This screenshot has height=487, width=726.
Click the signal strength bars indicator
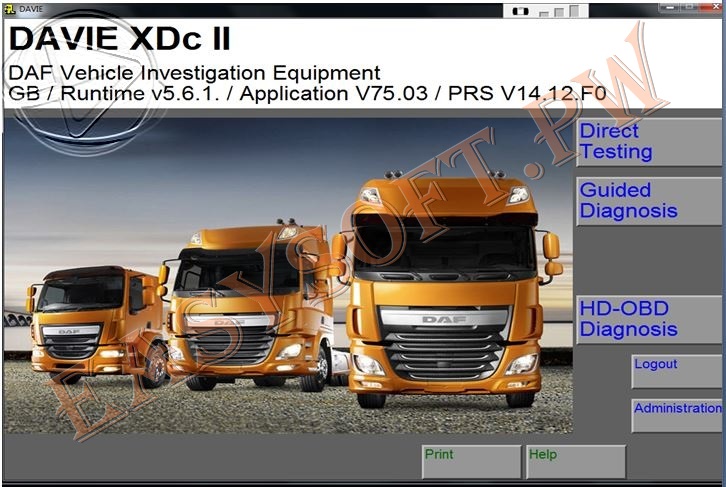(x=559, y=11)
